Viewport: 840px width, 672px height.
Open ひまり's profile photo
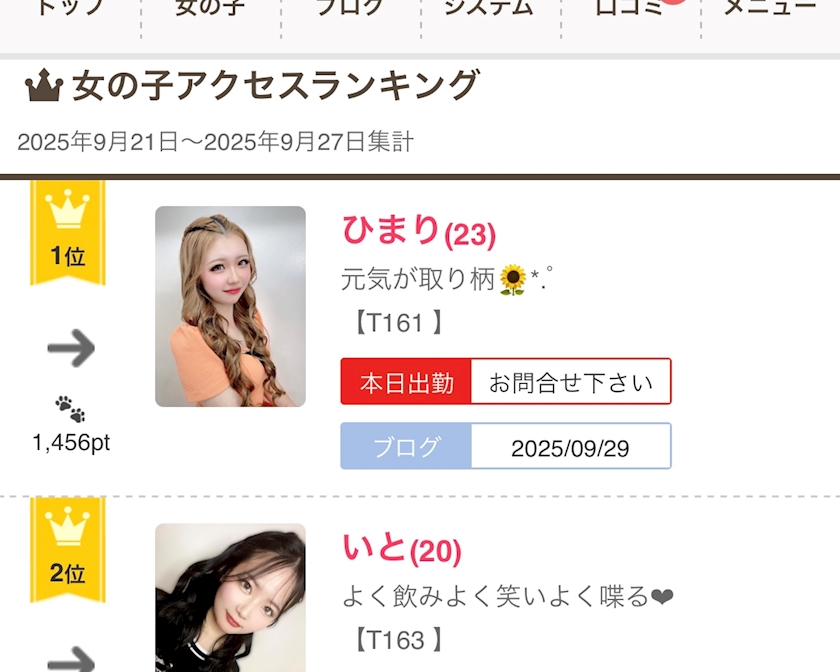point(230,306)
